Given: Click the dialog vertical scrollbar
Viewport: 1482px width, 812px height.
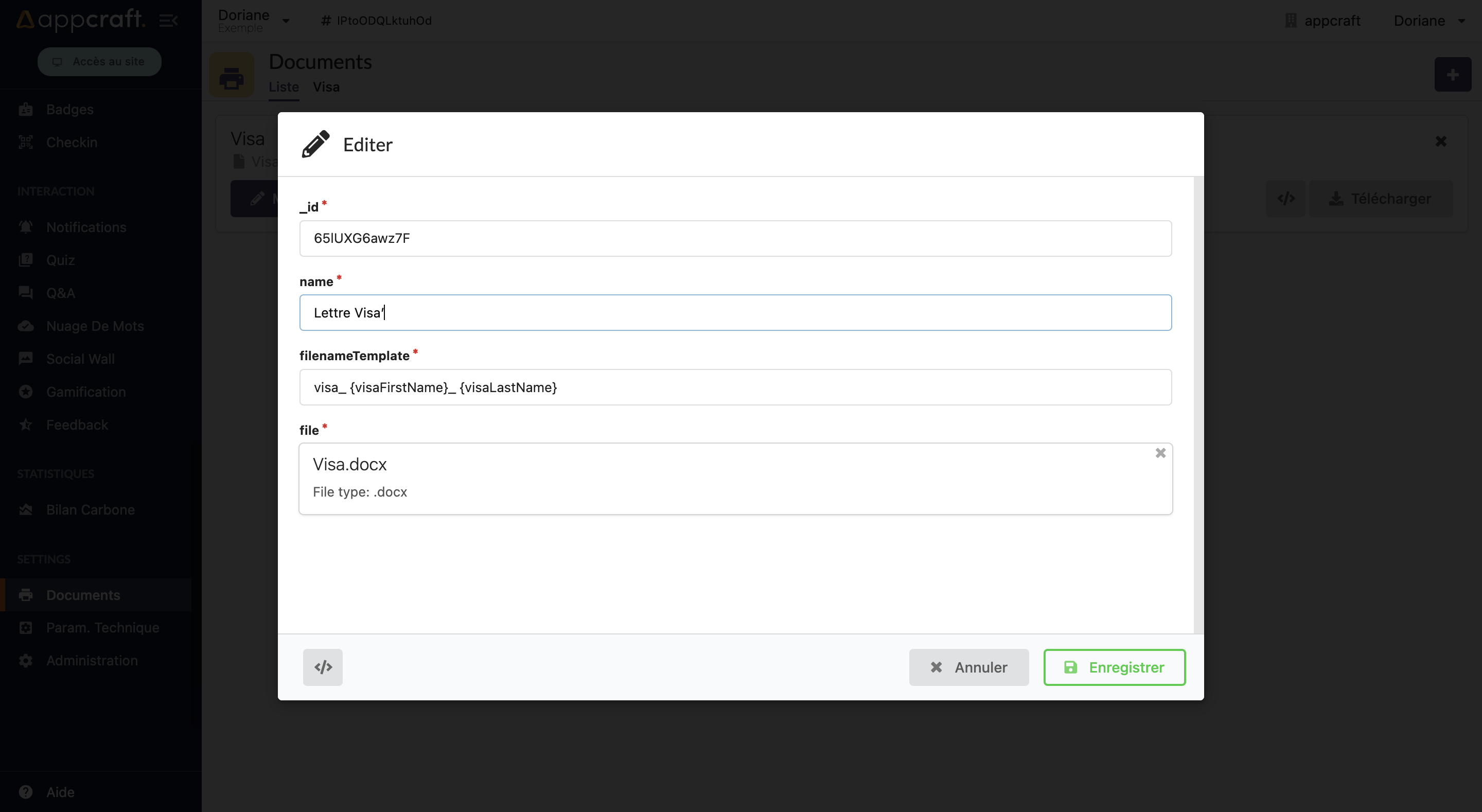Looking at the screenshot, I should click(1198, 403).
